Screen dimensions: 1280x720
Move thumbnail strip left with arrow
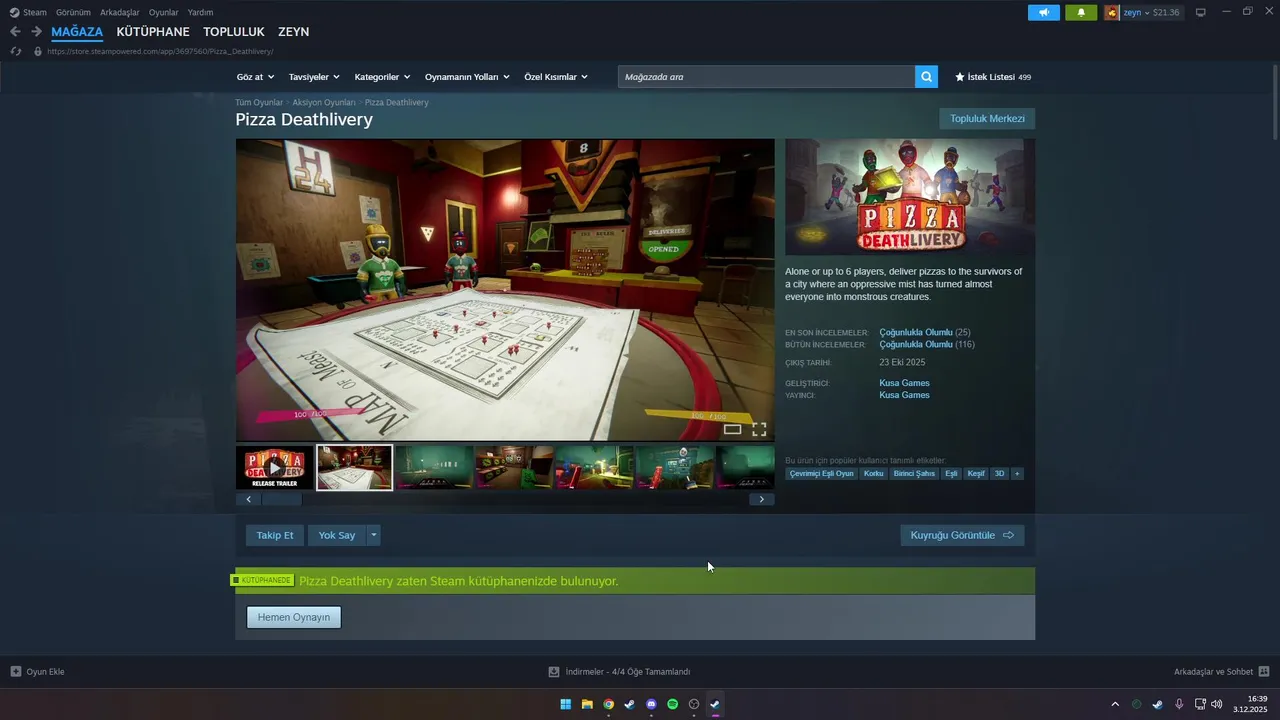pos(249,499)
